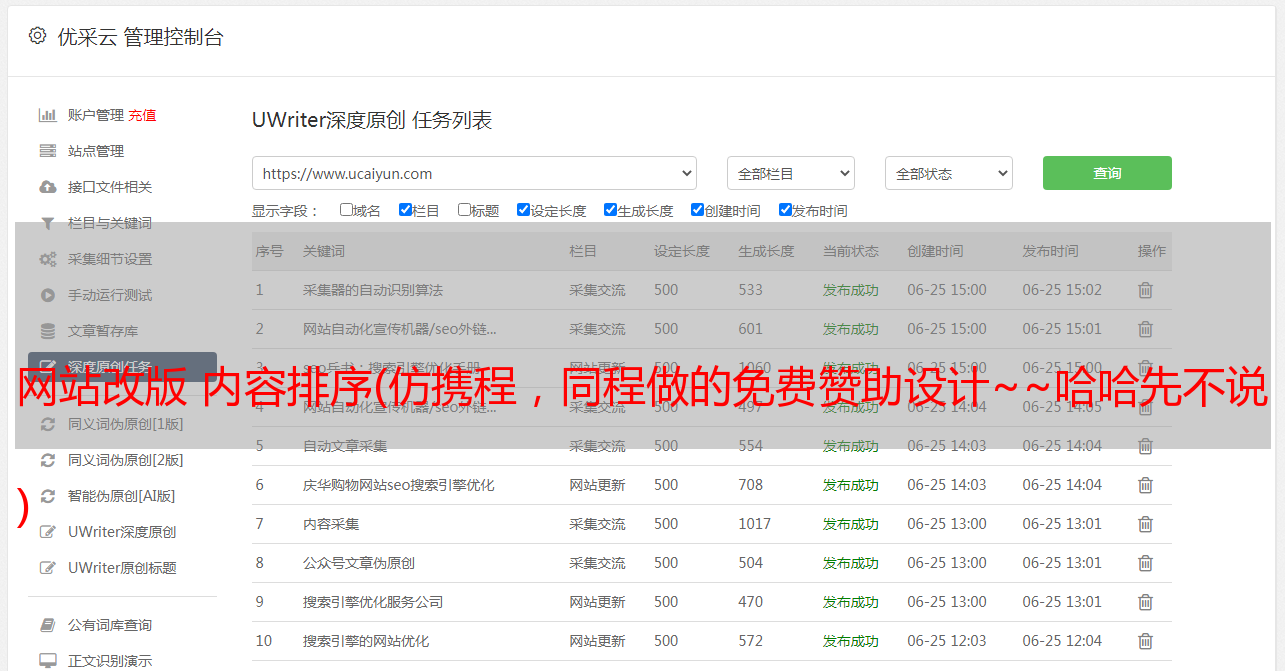Open the 全部栏目 dropdown
Image resolution: width=1285 pixels, height=671 pixels.
[791, 173]
